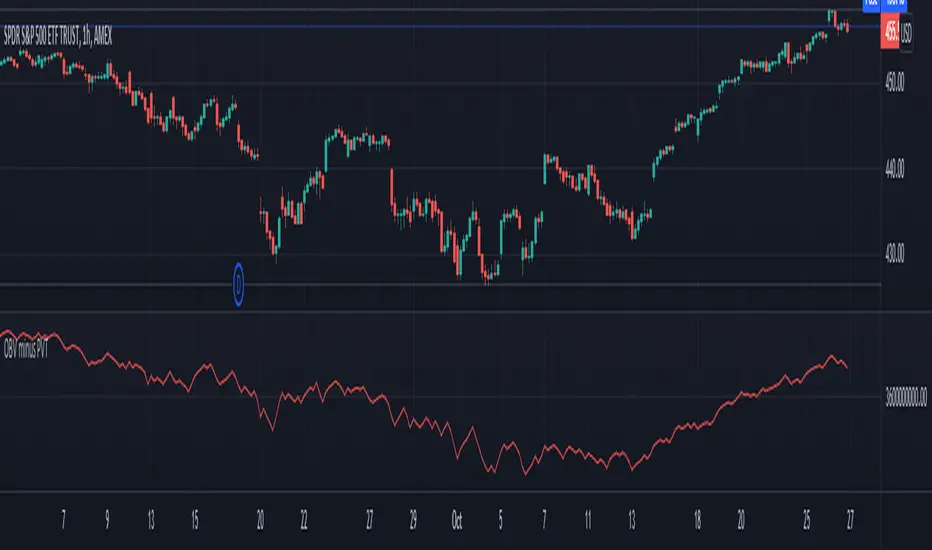Click the left blue label in the top-right corner

[x=871, y=5]
